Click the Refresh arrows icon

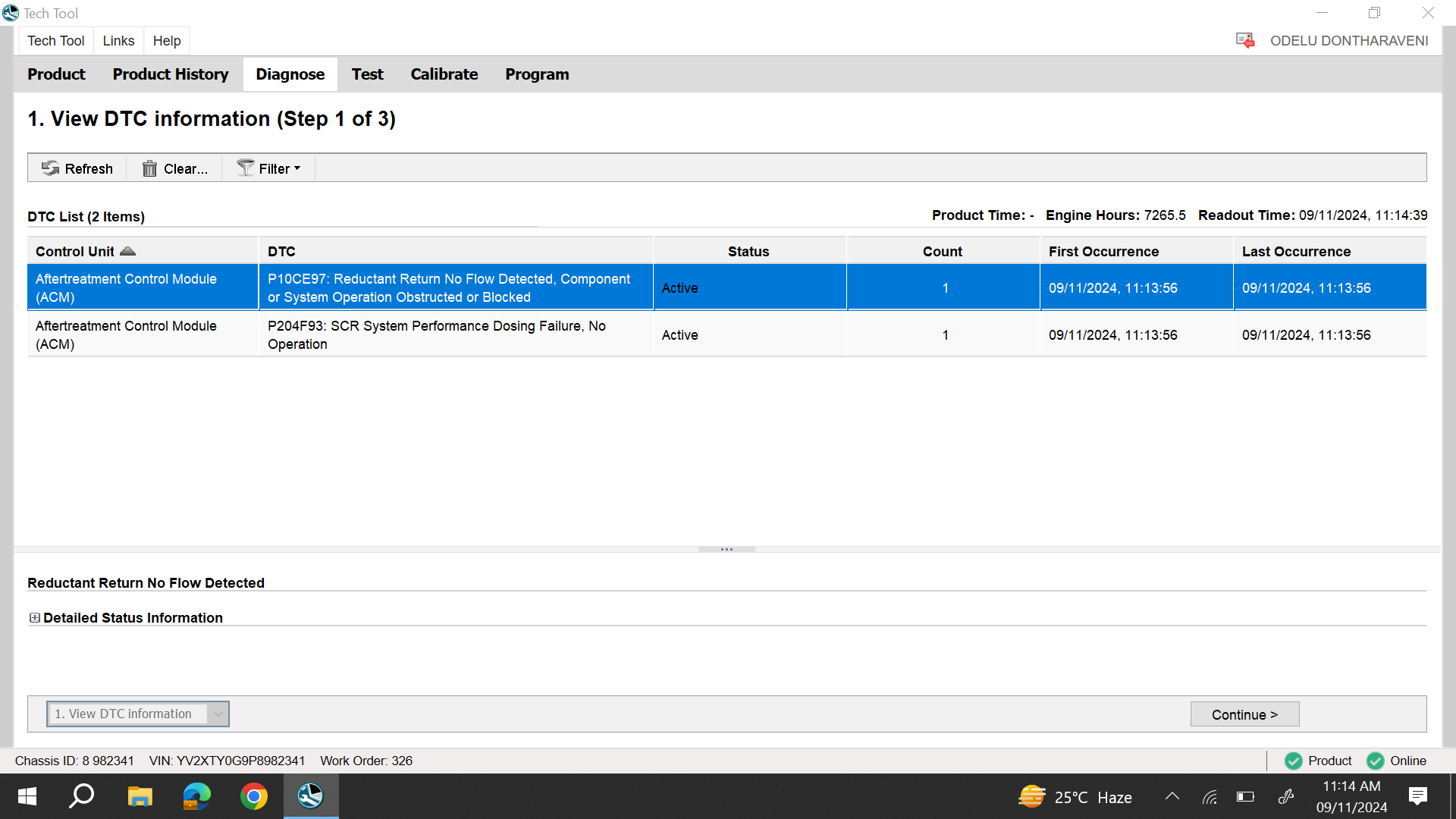[50, 168]
